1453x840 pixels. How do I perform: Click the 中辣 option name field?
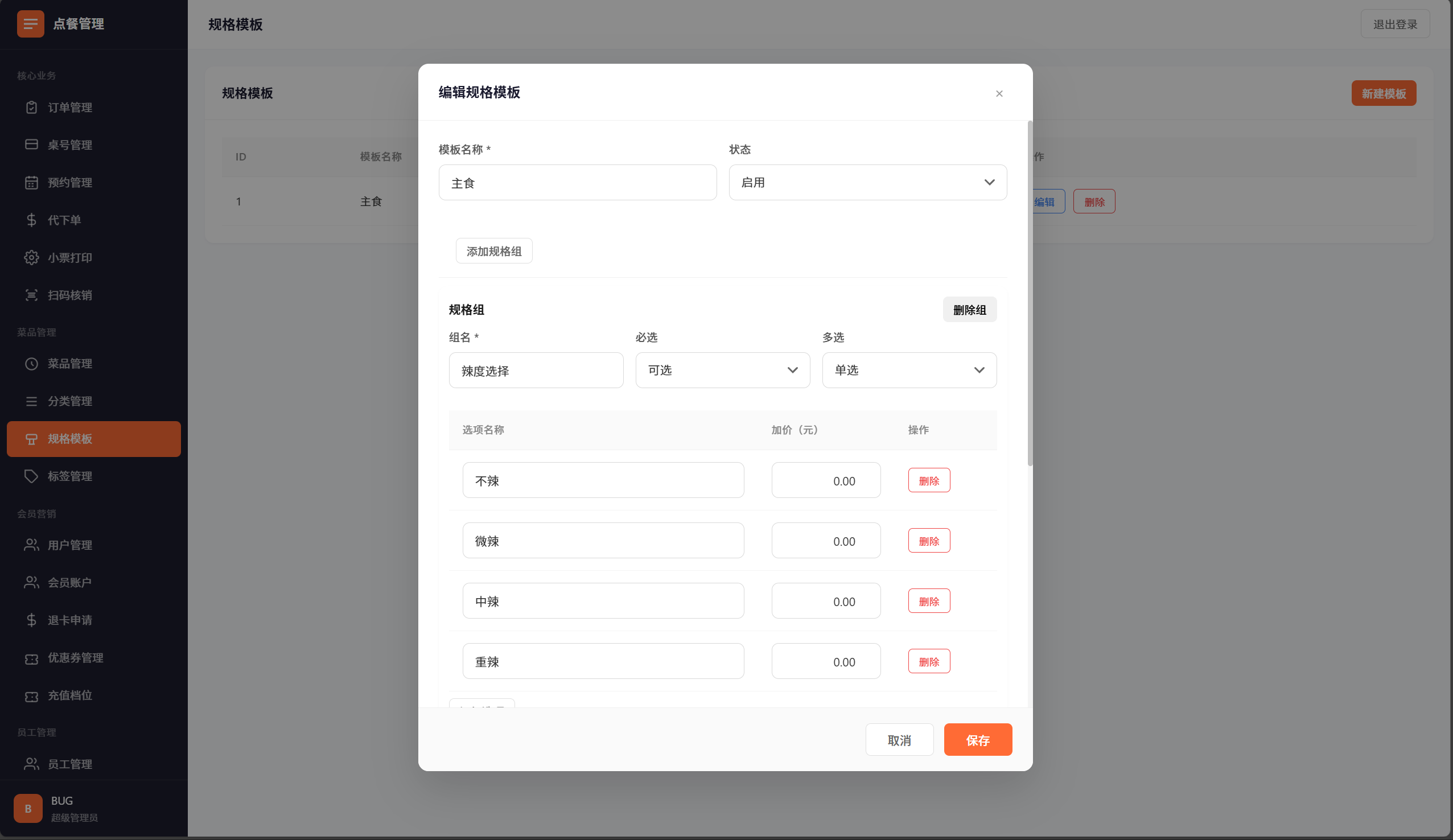click(x=603, y=601)
